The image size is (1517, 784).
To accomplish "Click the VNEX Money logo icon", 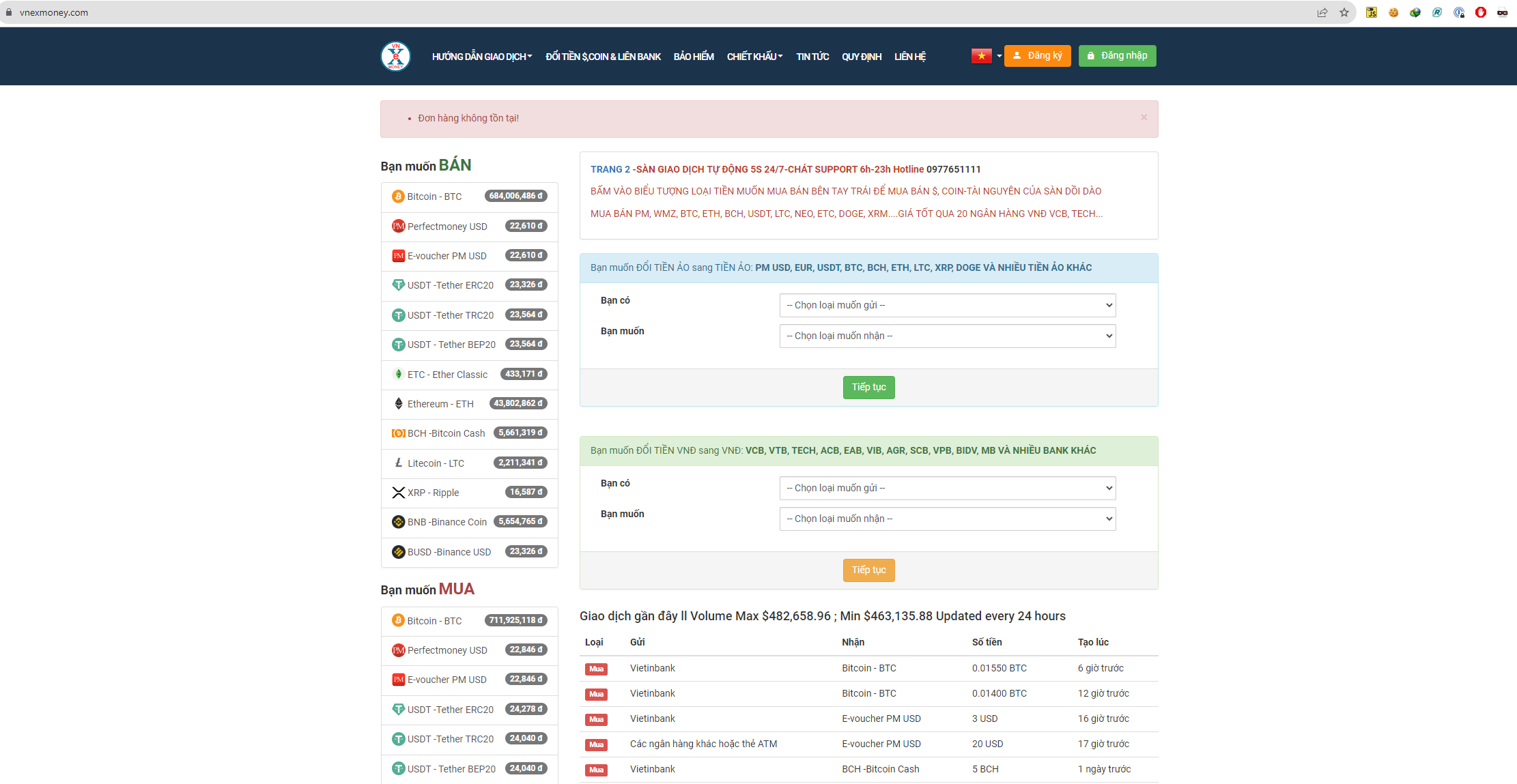I will [395, 56].
